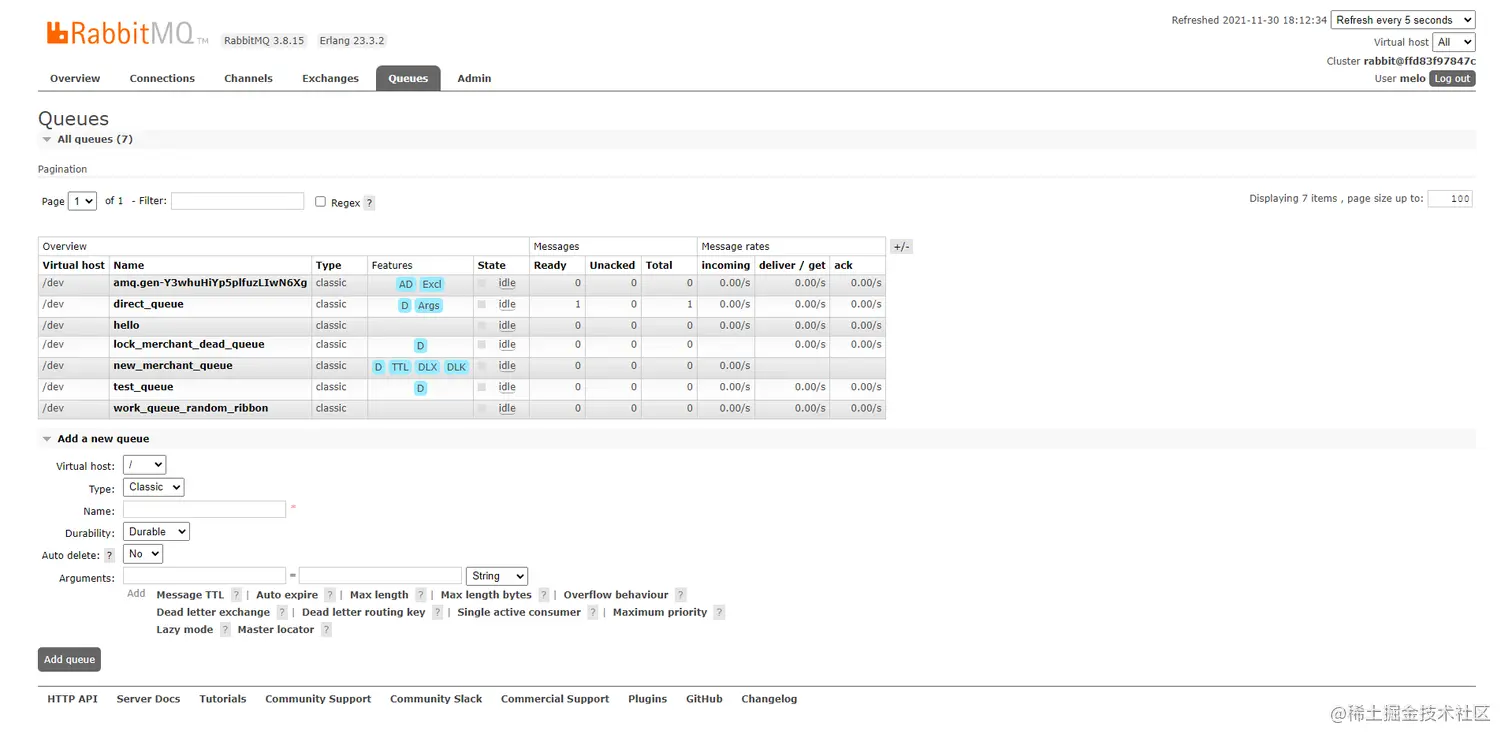Switch to the Connections tab
This screenshot has height=745, width=1512.
(x=162, y=78)
